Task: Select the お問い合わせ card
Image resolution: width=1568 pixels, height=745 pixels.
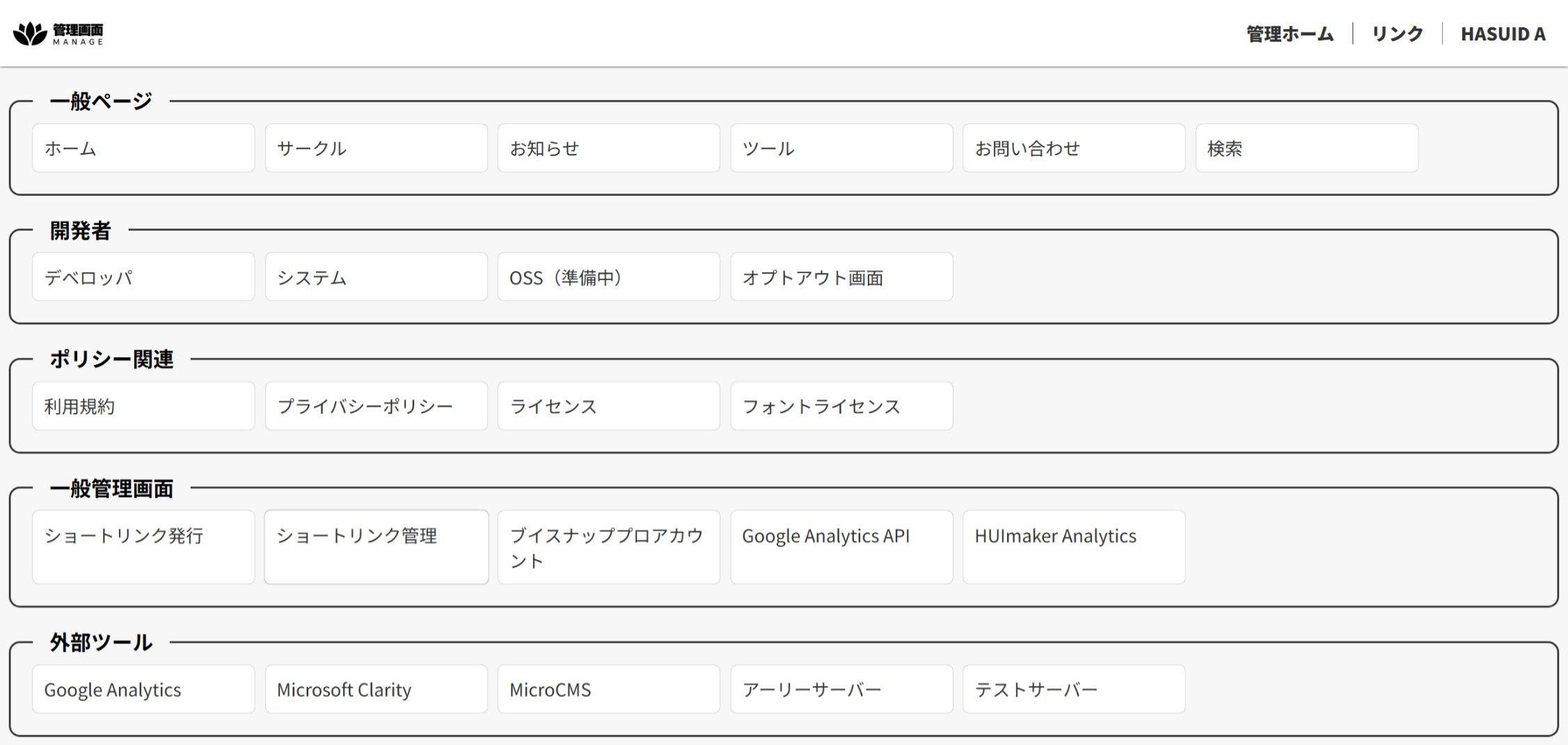Action: point(1073,148)
